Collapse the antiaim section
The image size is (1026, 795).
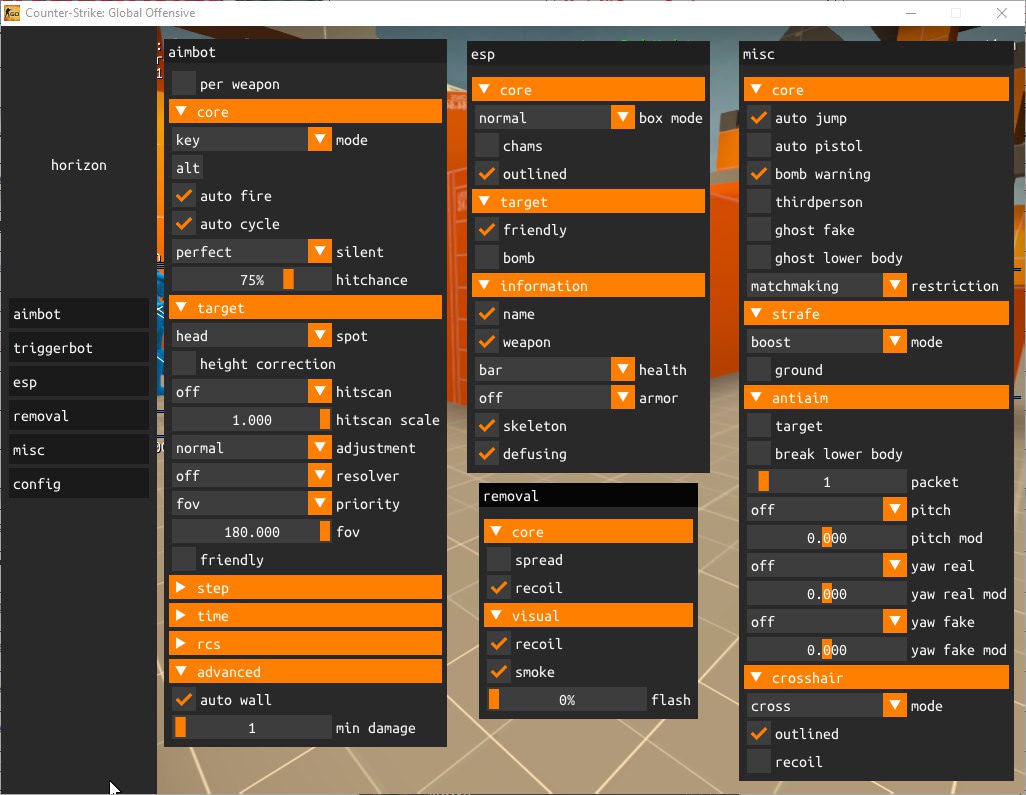876,398
